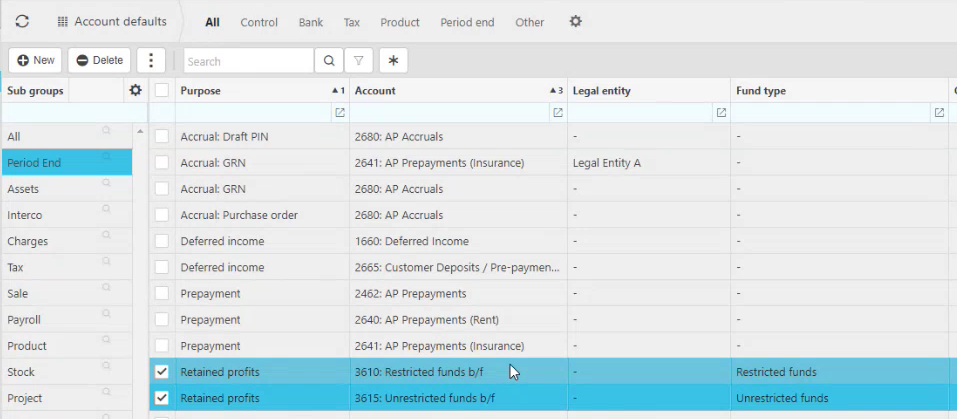Click search icon beside Stock sub group
957x419 pixels.
click(x=106, y=366)
